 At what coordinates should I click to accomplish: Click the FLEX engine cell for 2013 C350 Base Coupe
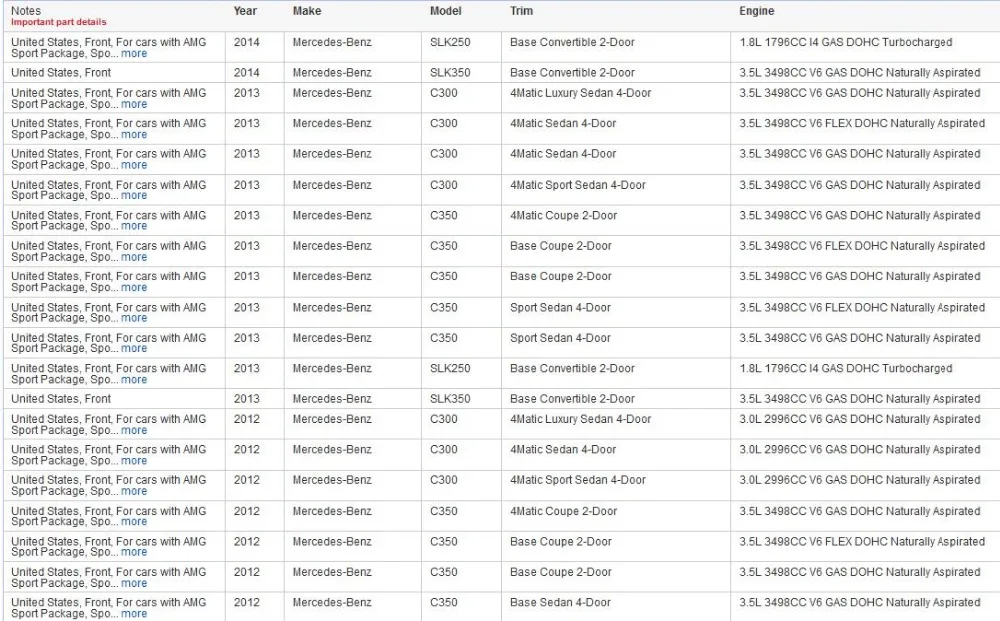point(862,246)
